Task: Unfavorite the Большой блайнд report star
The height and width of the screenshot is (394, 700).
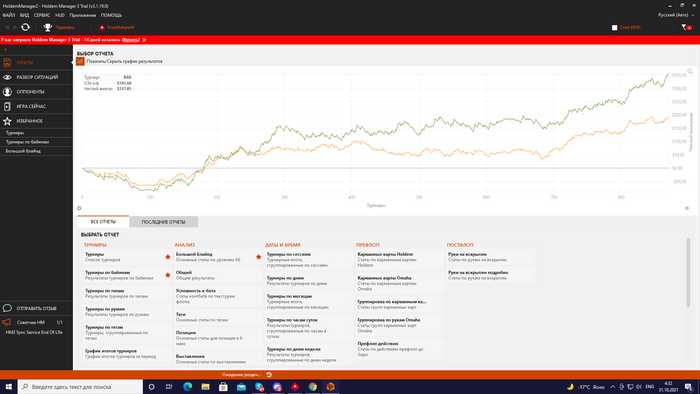Action: coord(258,257)
